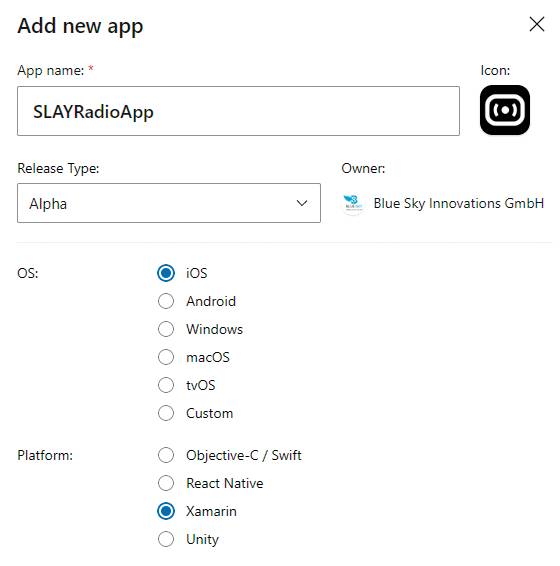Click the Android label text
Image resolution: width=560 pixels, height=566 pixels.
coord(211,301)
